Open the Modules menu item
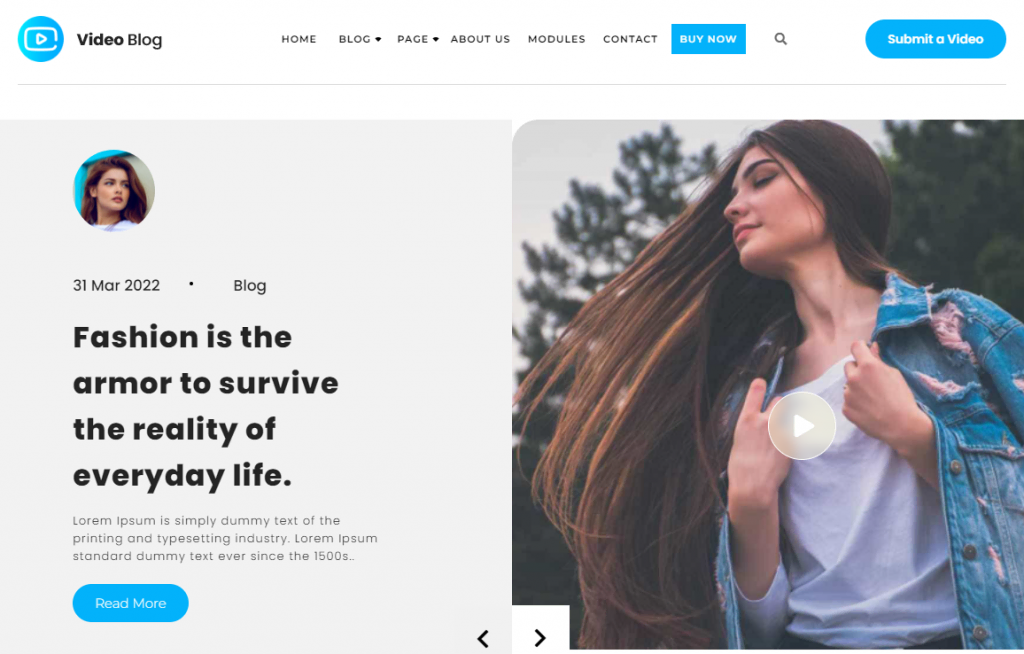This screenshot has height=654, width=1024. pos(556,39)
